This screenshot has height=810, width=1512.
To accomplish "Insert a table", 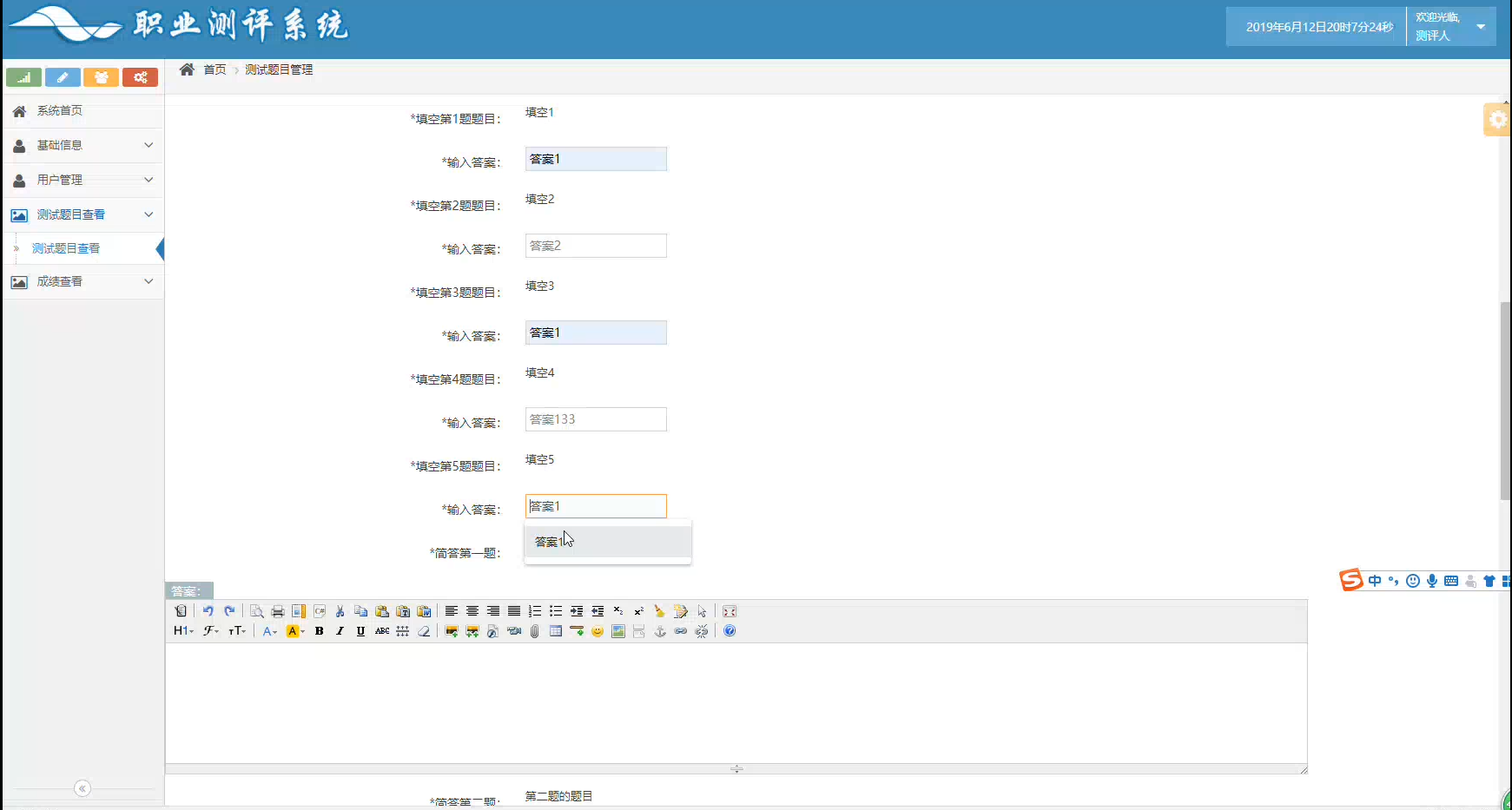I will point(556,631).
